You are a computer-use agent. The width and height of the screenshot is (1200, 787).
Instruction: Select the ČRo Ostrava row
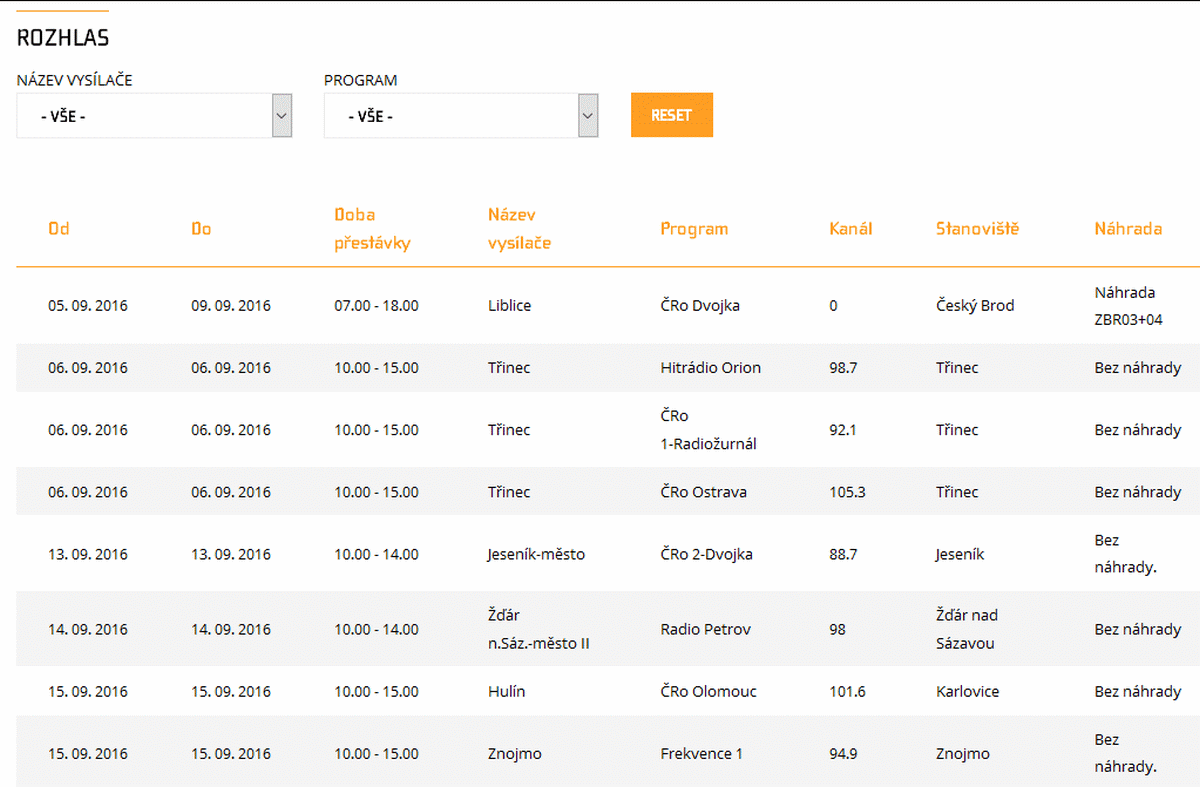click(703, 492)
